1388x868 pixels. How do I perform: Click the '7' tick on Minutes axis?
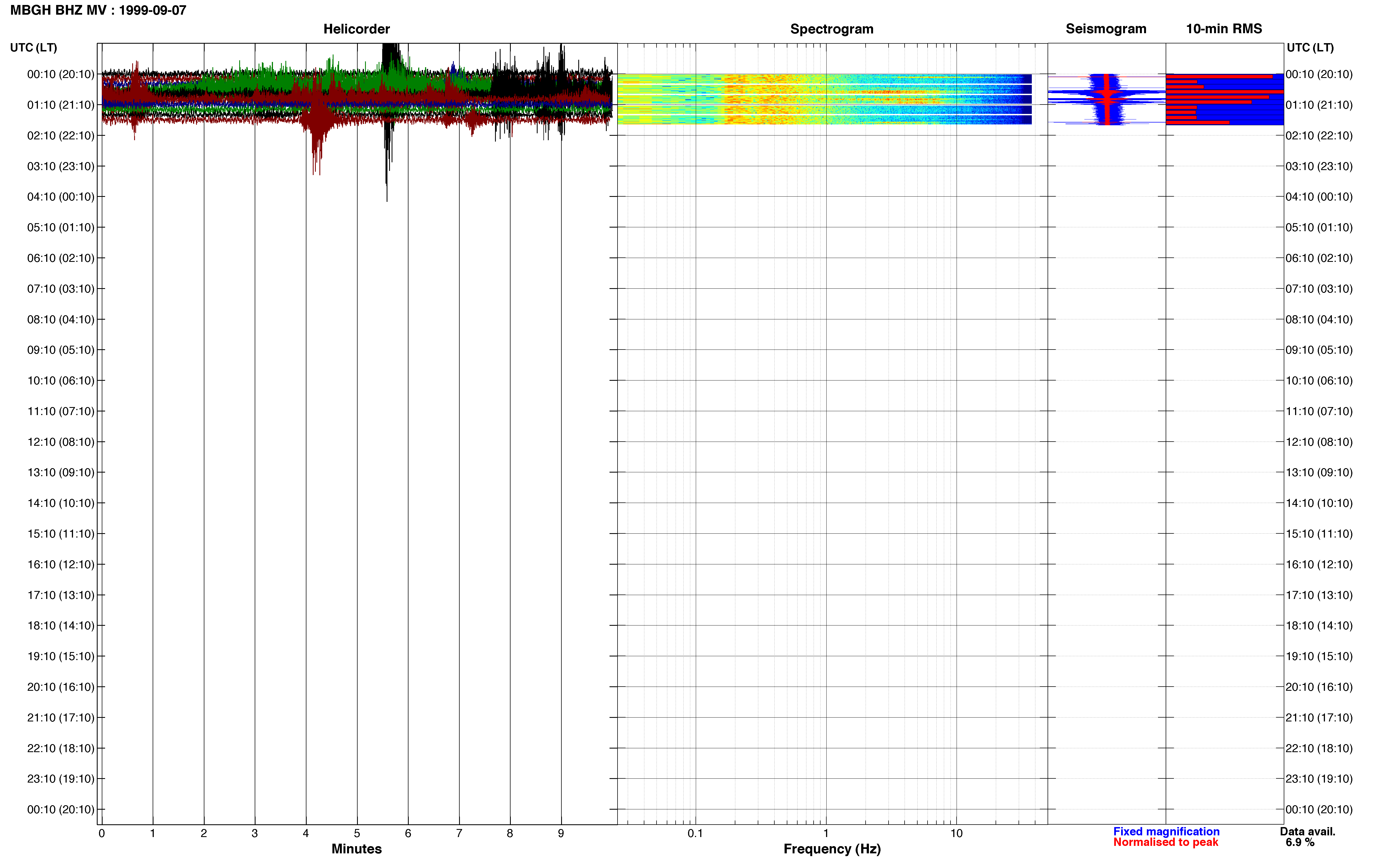[459, 833]
